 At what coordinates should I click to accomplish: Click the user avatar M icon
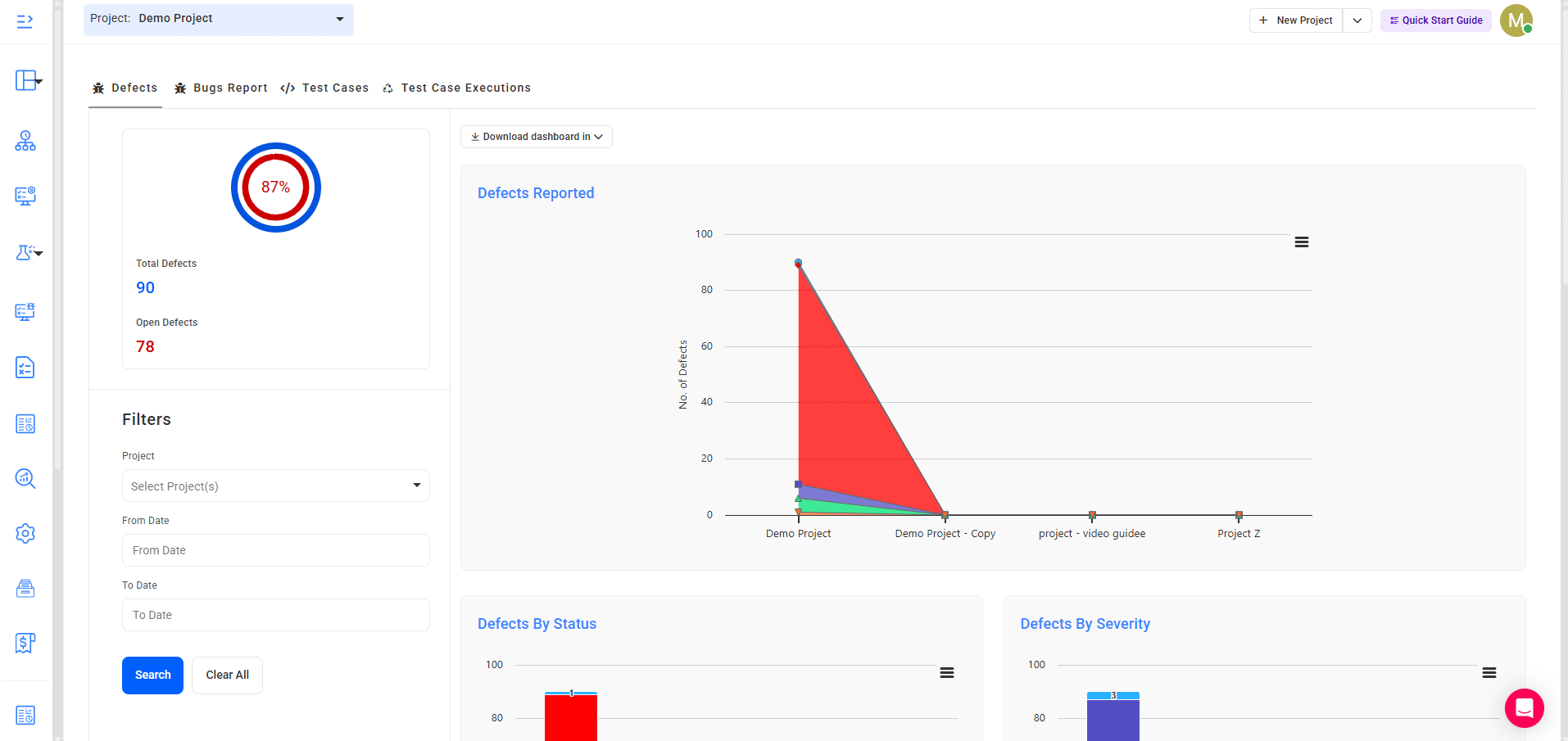coord(1516,20)
